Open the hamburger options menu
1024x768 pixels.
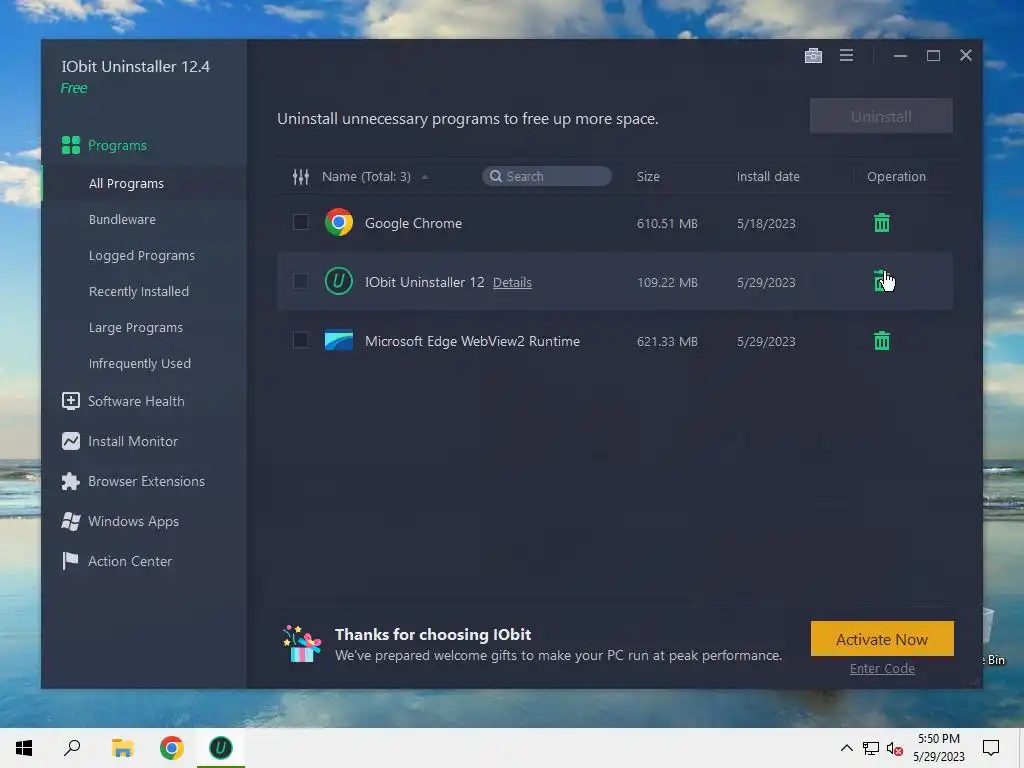846,56
